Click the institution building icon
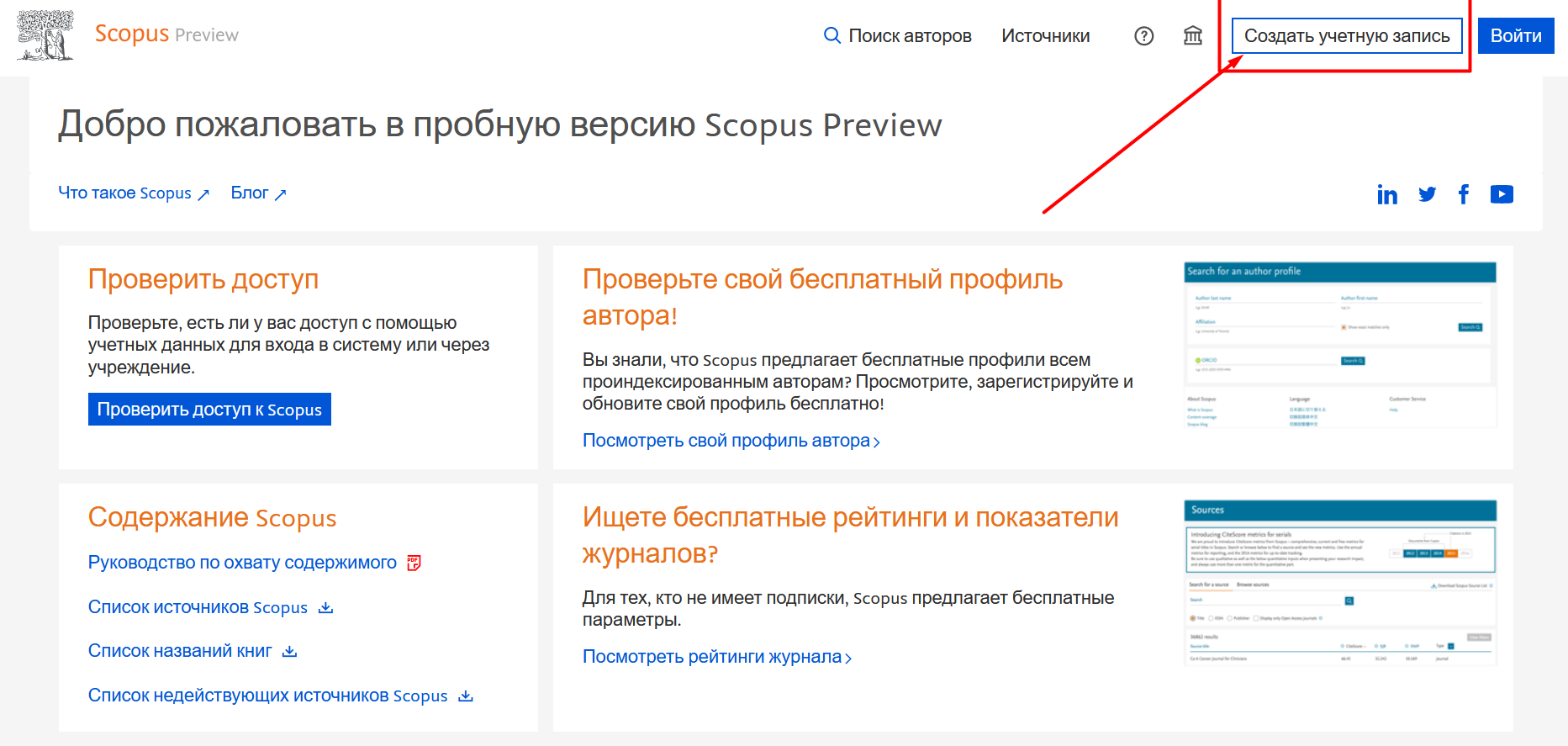Image resolution: width=1568 pixels, height=746 pixels. click(1192, 36)
